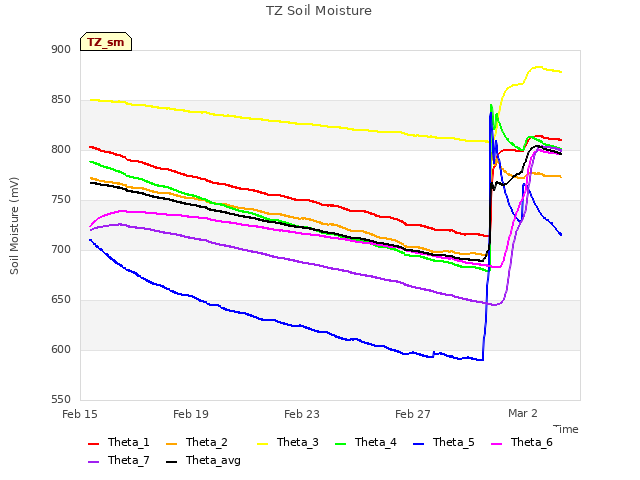Click the 800 y-axis tick label

coord(61,149)
